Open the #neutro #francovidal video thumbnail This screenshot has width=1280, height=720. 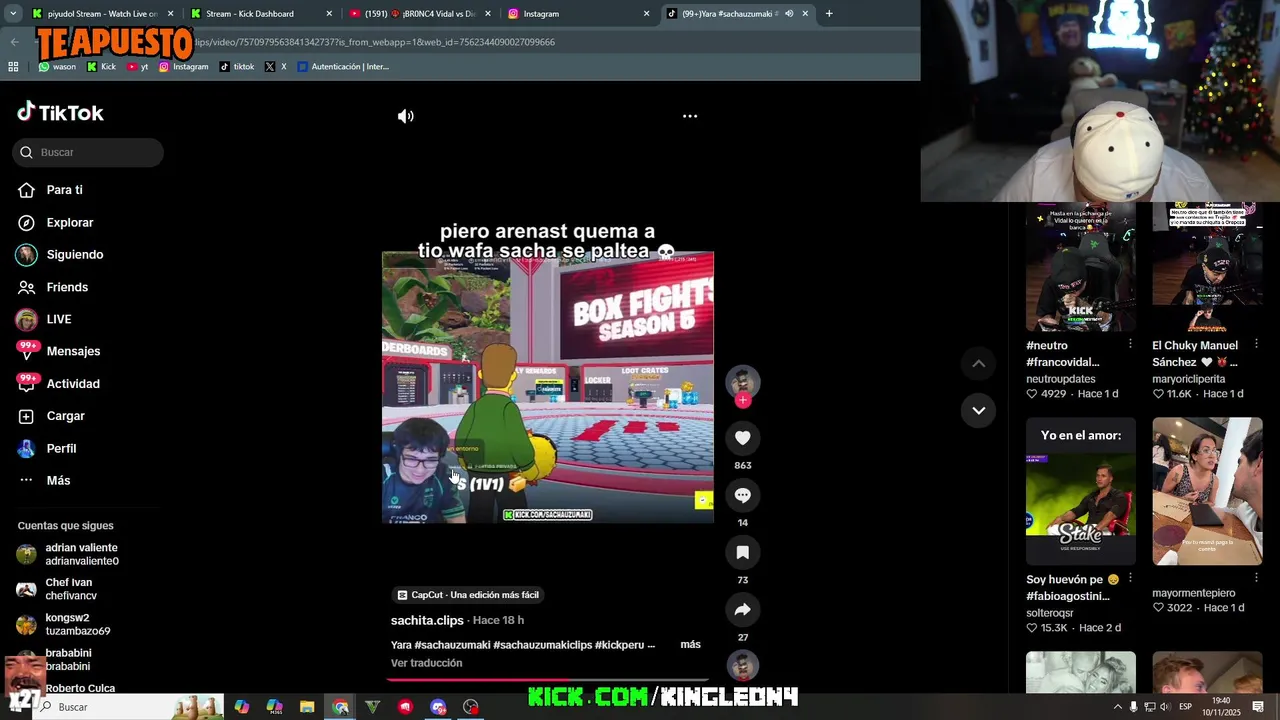(1080, 267)
